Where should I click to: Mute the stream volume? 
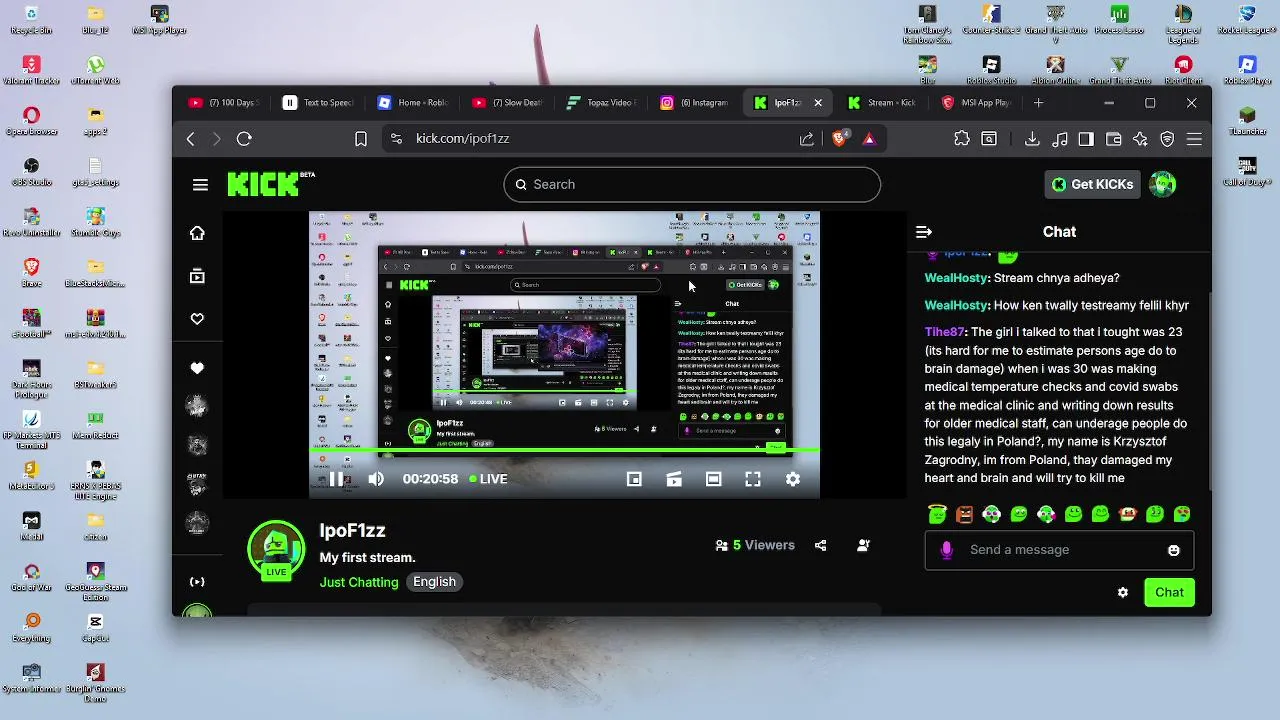coord(376,479)
